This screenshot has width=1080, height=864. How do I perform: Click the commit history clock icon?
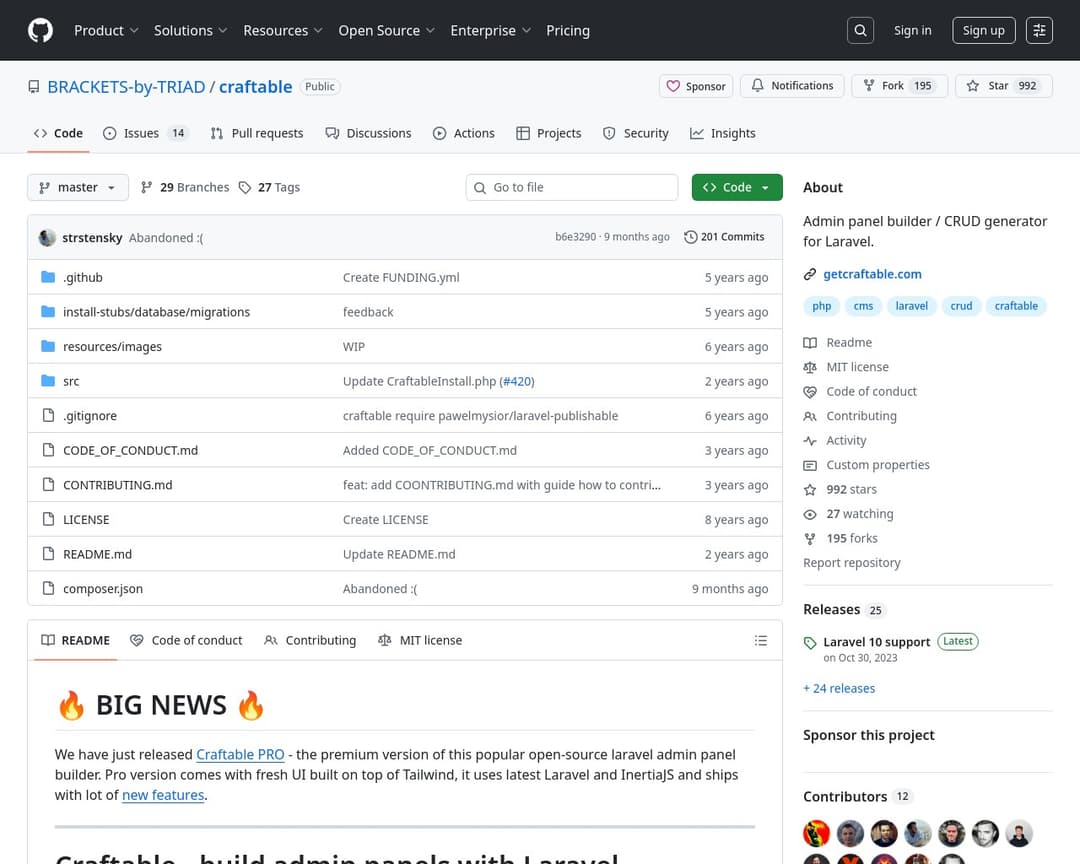[x=691, y=237]
